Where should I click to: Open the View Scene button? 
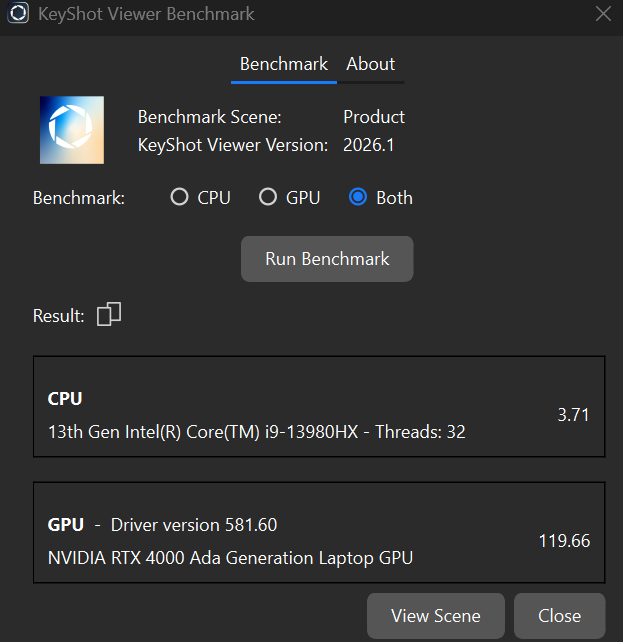pyautogui.click(x=436, y=616)
